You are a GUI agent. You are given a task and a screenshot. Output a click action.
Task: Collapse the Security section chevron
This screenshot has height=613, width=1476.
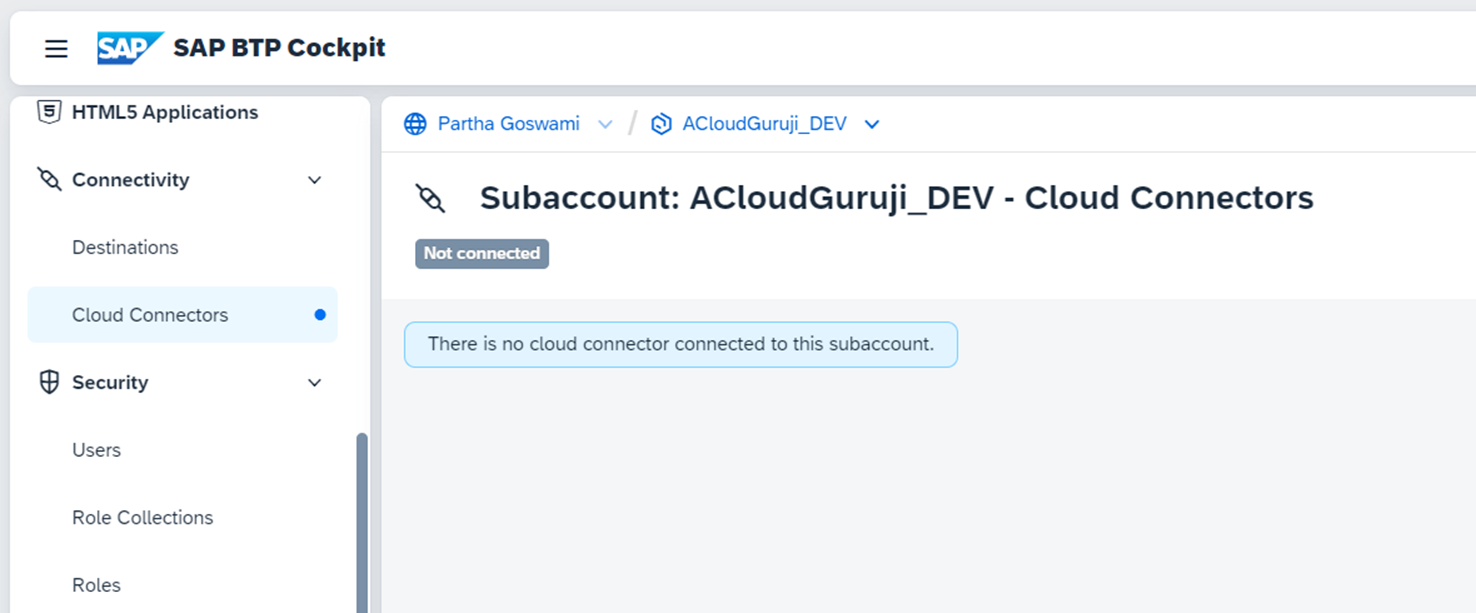click(314, 383)
